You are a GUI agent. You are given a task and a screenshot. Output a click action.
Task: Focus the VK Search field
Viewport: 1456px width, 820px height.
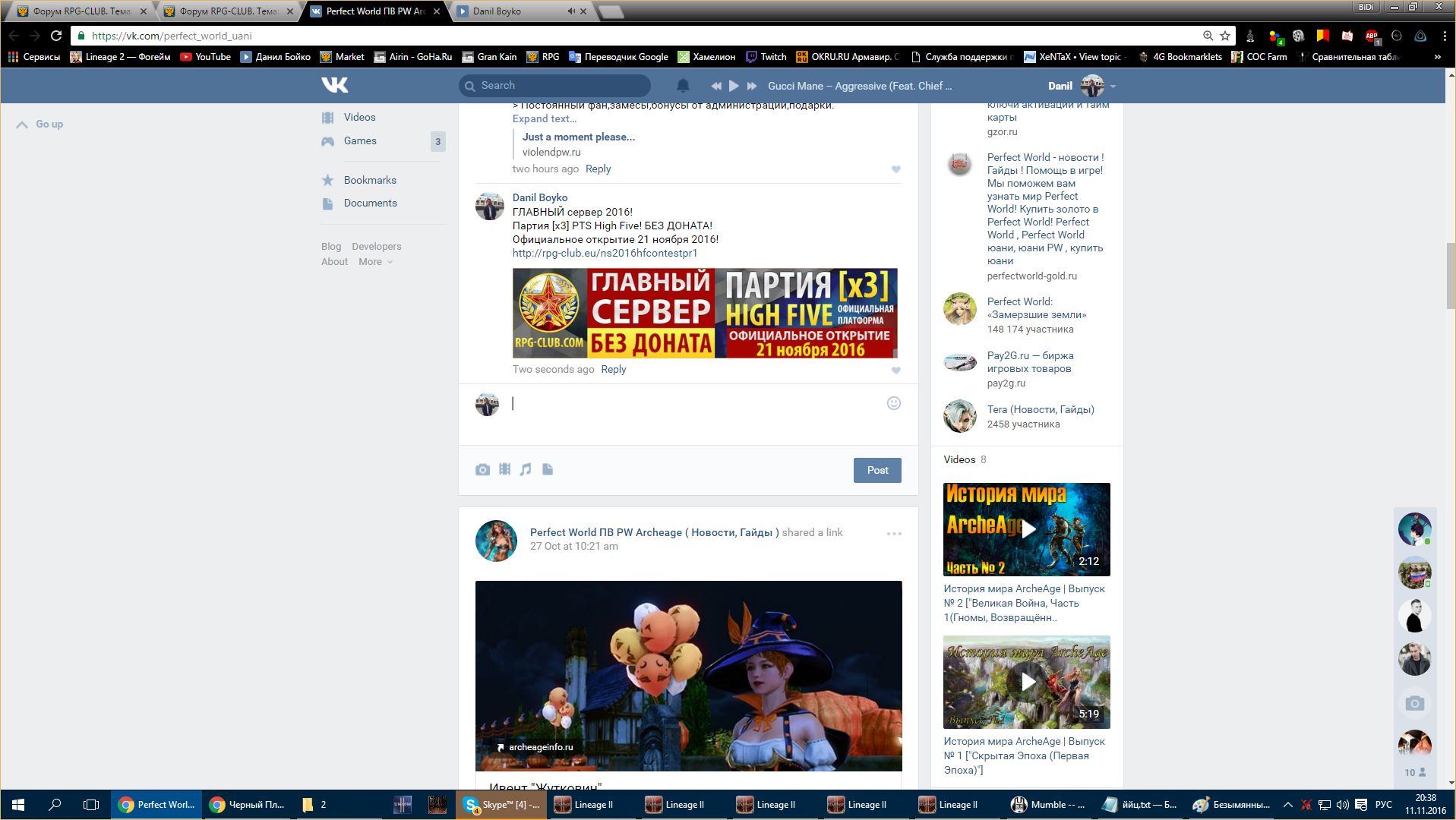554,86
